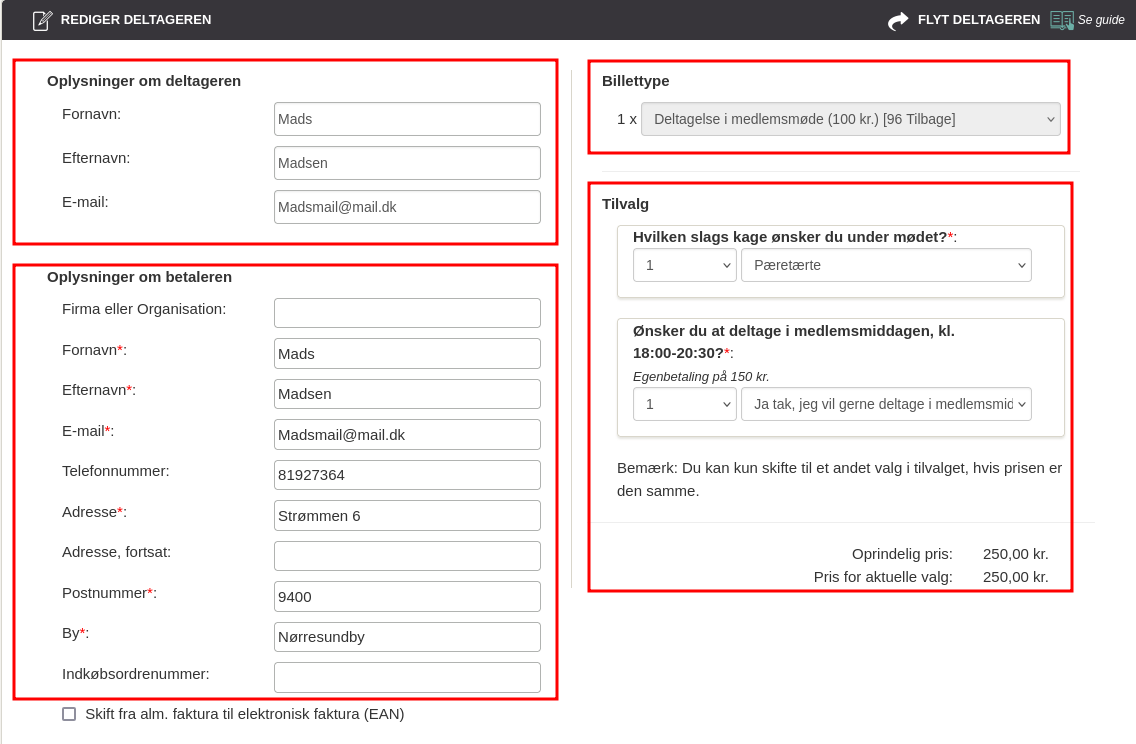Click the 'Egenbetaling på 150 kr.' note
Image resolution: width=1136 pixels, height=744 pixels.
(x=701, y=377)
